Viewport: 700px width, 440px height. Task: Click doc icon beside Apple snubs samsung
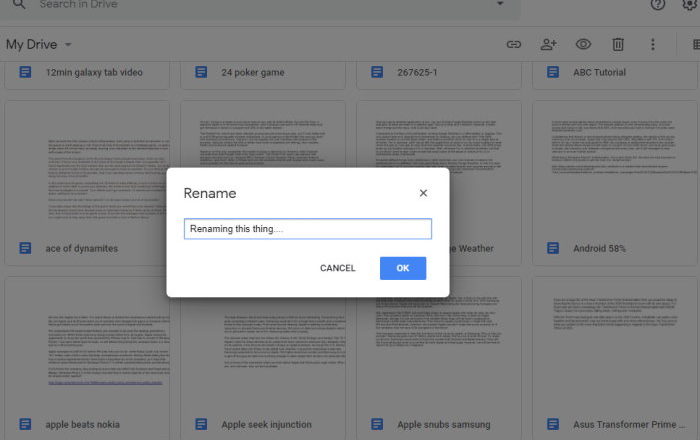tap(377, 424)
